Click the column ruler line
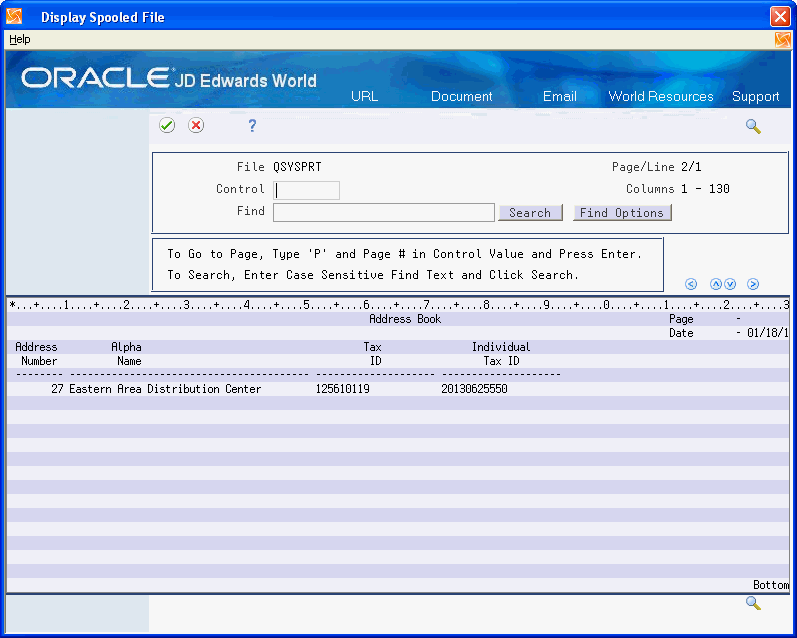 (398, 305)
